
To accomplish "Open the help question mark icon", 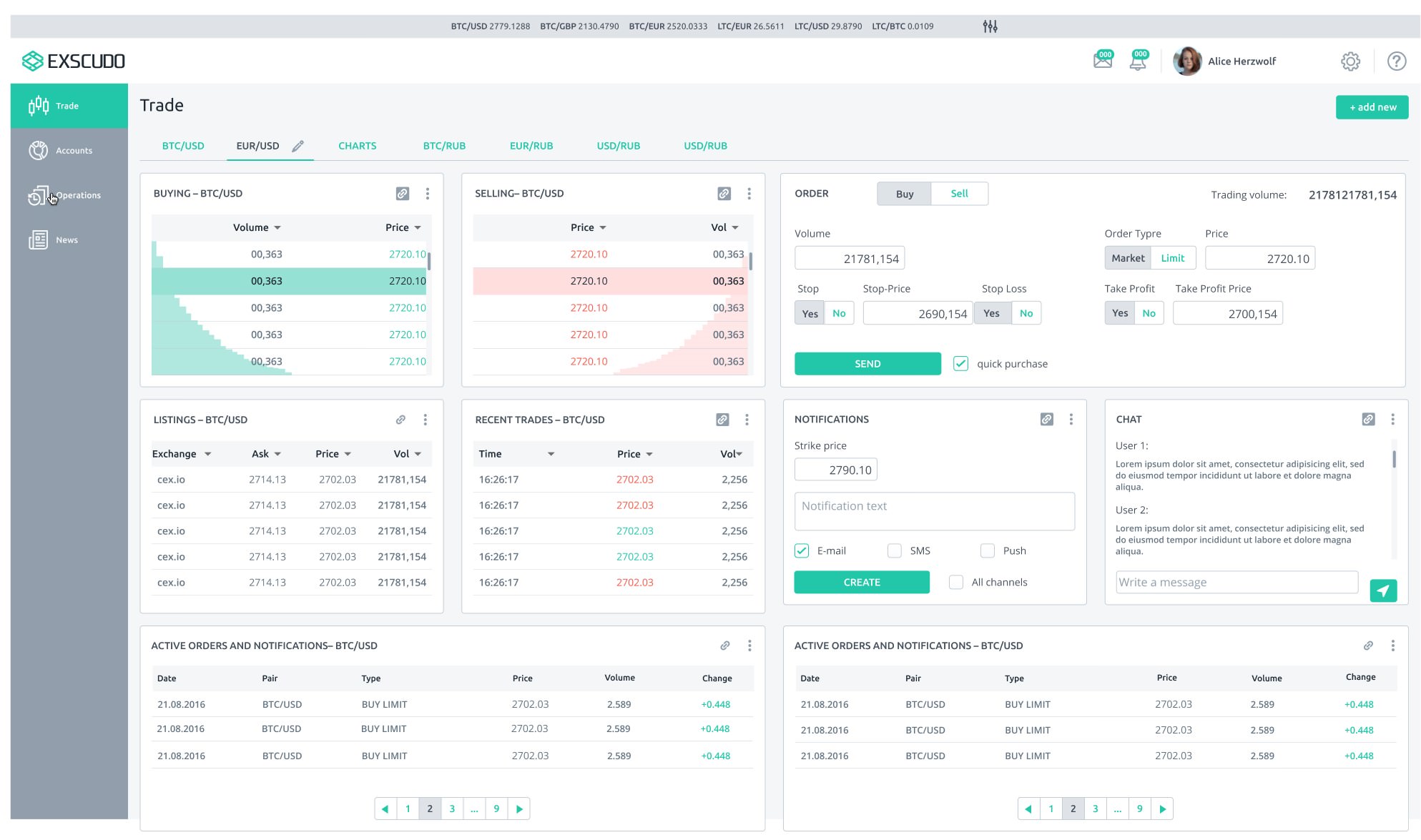I will click(x=1396, y=61).
